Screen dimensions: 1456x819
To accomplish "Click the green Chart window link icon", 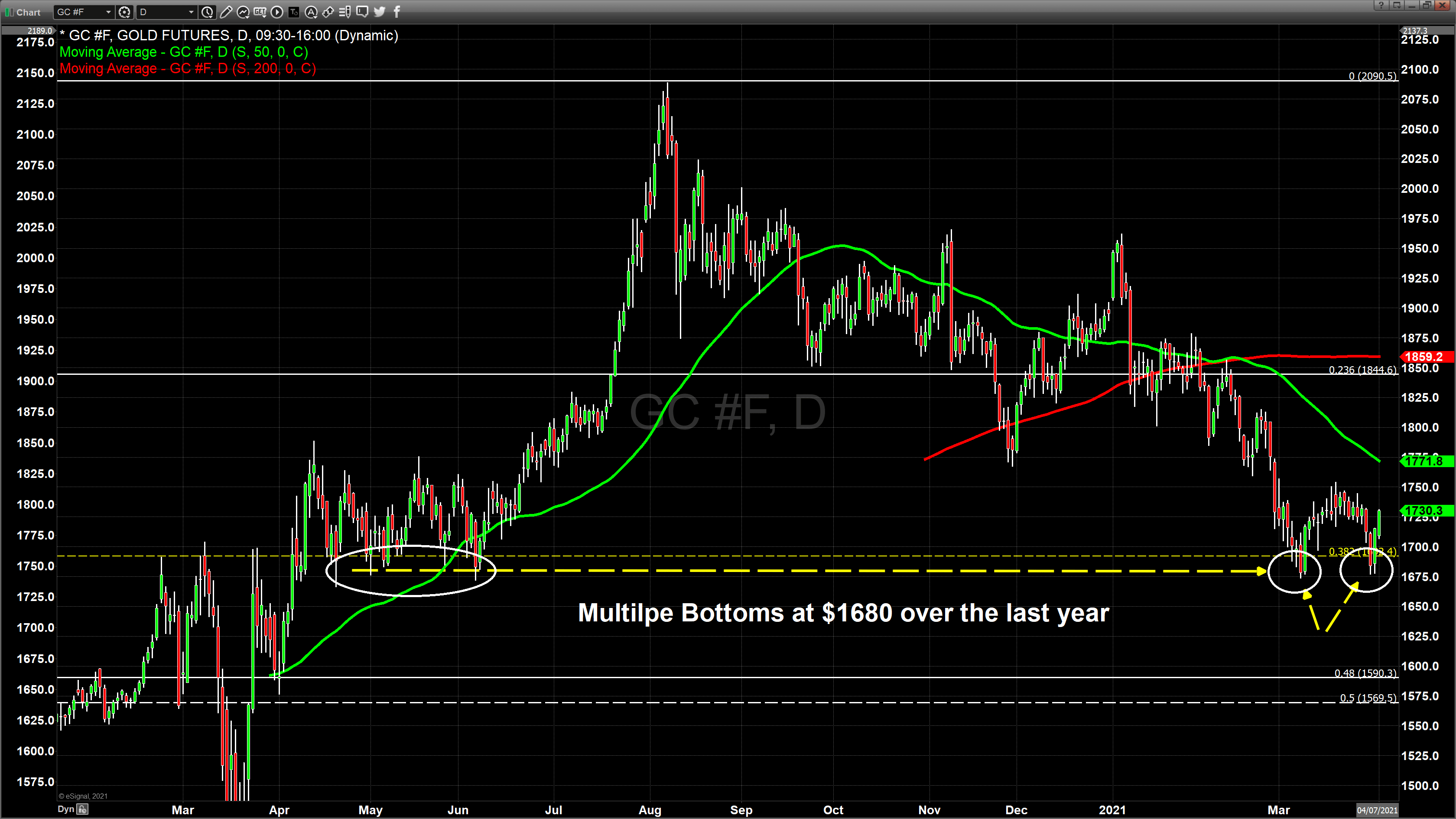I will [9, 12].
